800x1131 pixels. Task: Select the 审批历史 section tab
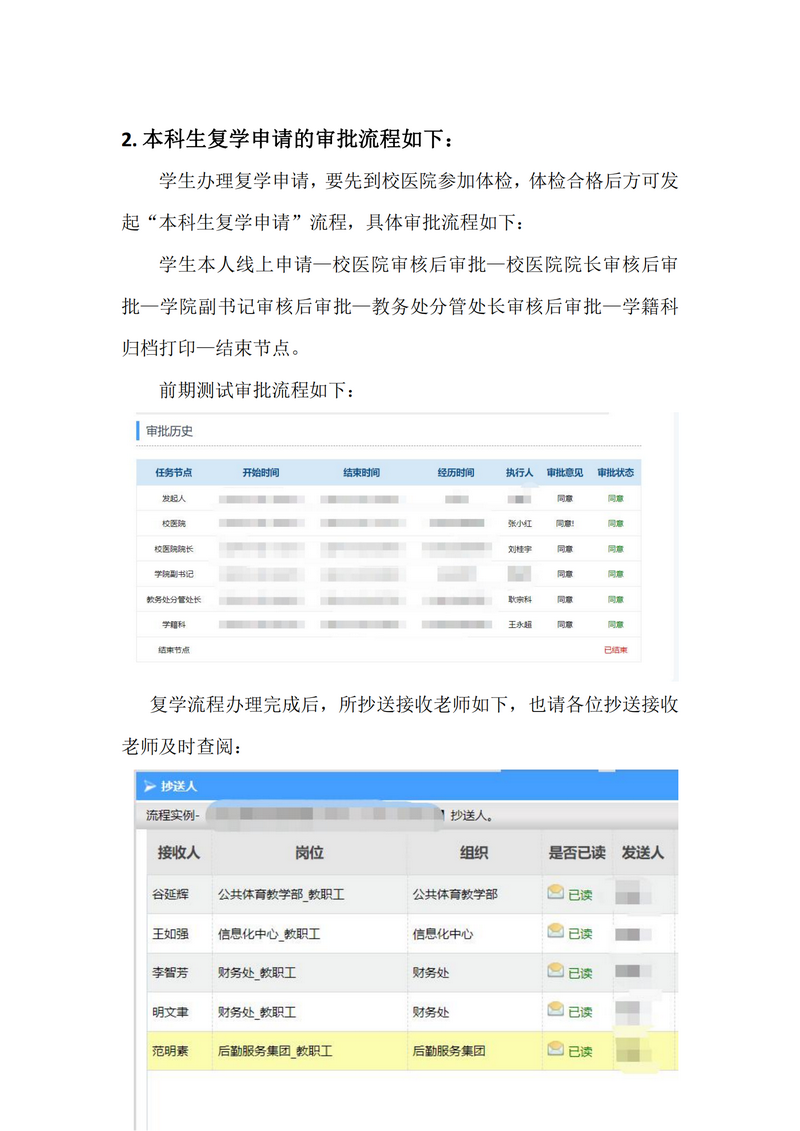(169, 431)
